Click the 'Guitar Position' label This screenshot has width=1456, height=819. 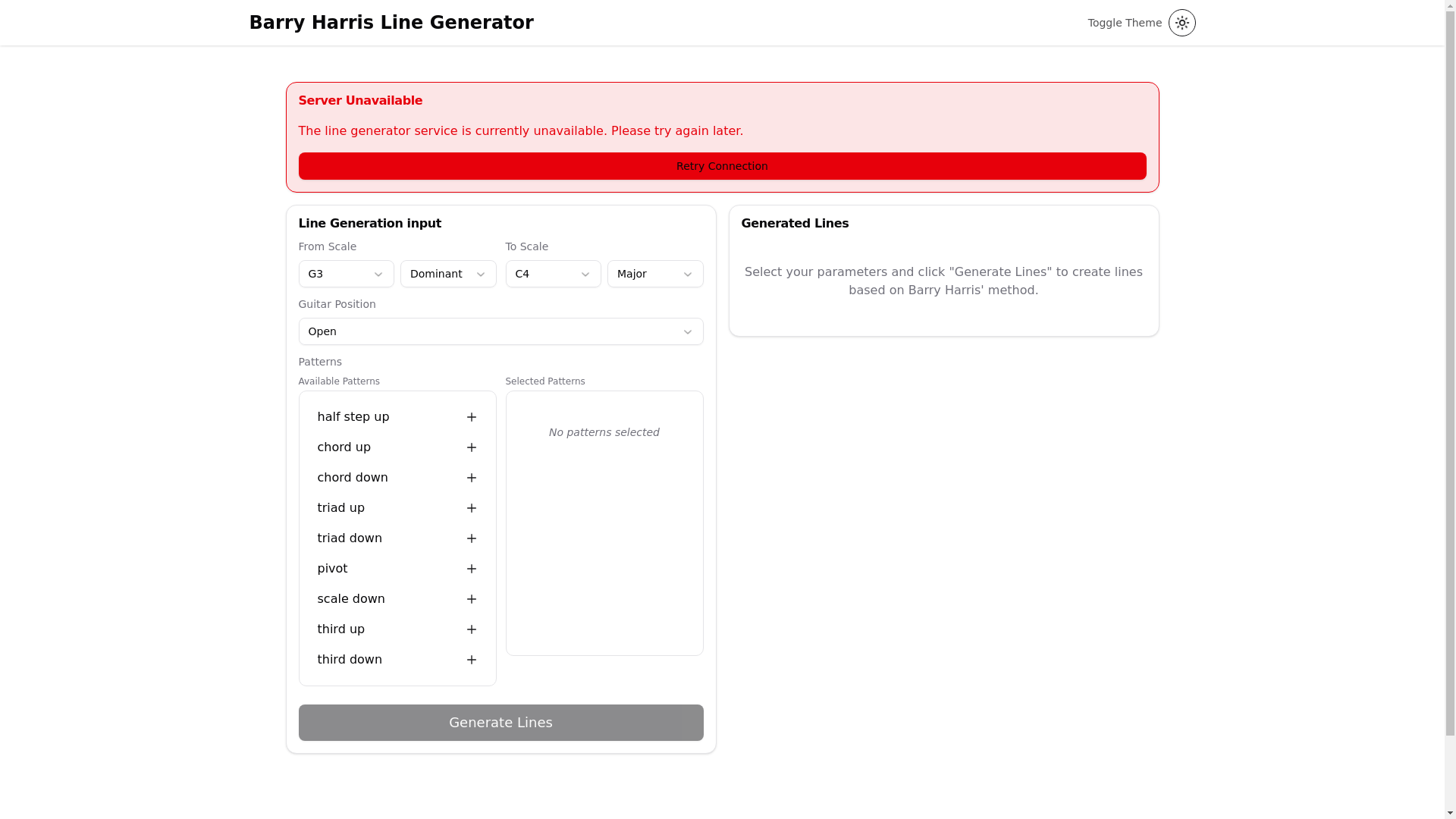tap(337, 304)
